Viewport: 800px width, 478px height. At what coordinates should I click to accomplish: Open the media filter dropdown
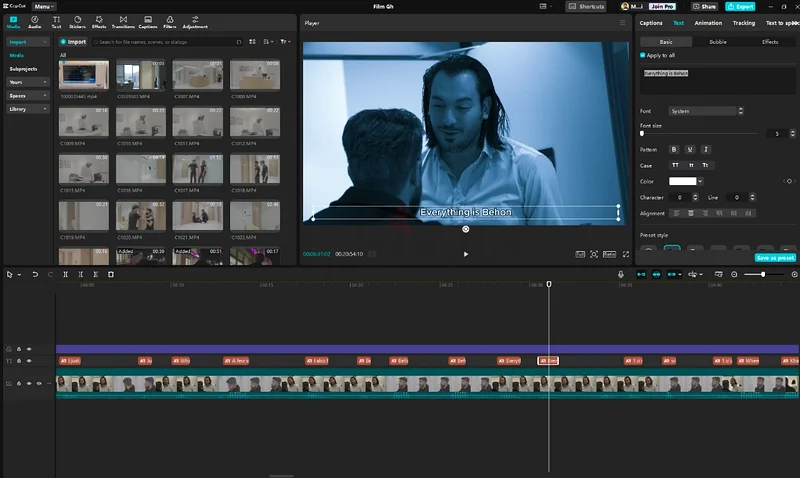point(285,42)
